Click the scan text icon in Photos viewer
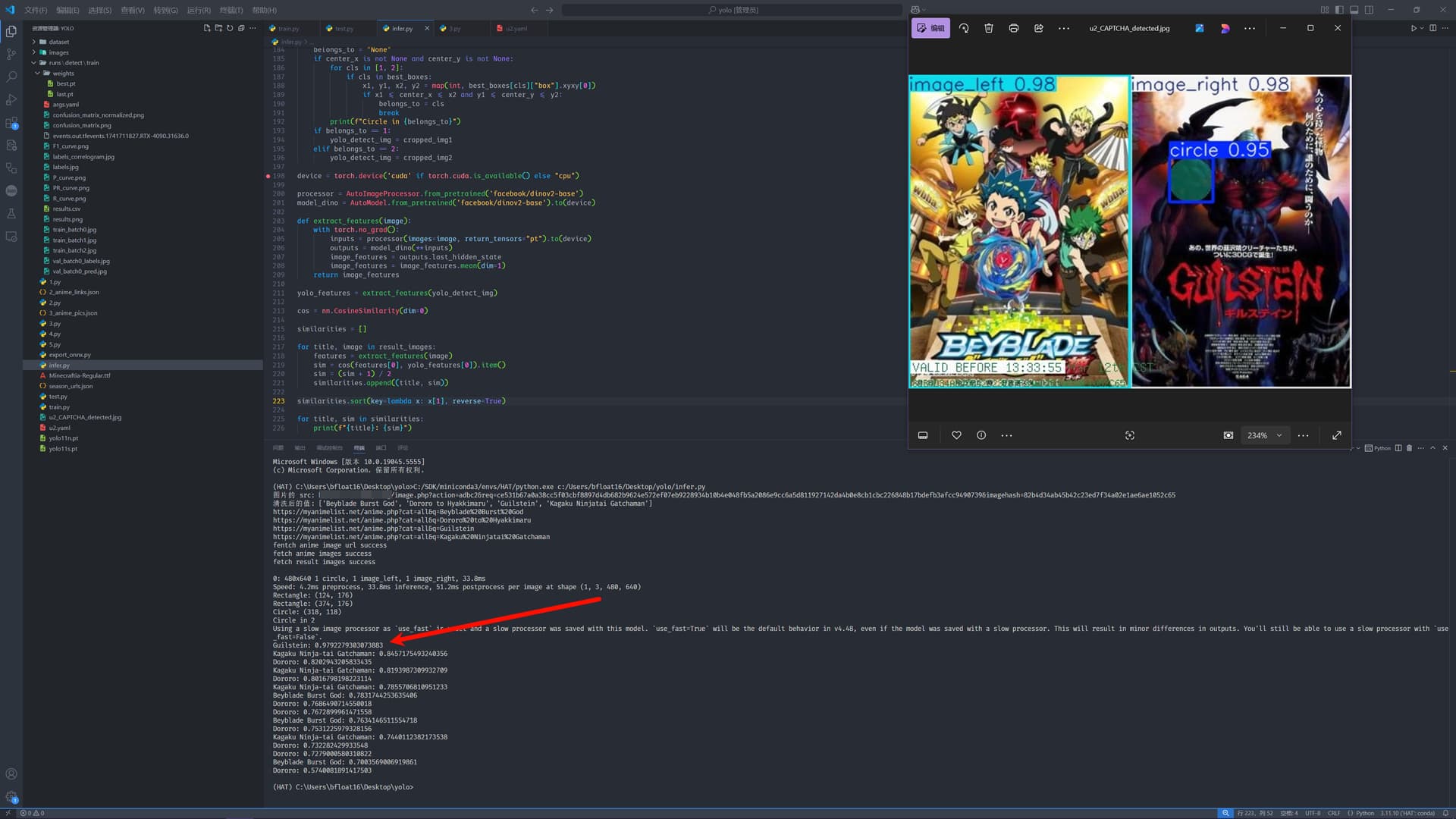The image size is (1456, 819). coord(1130,435)
